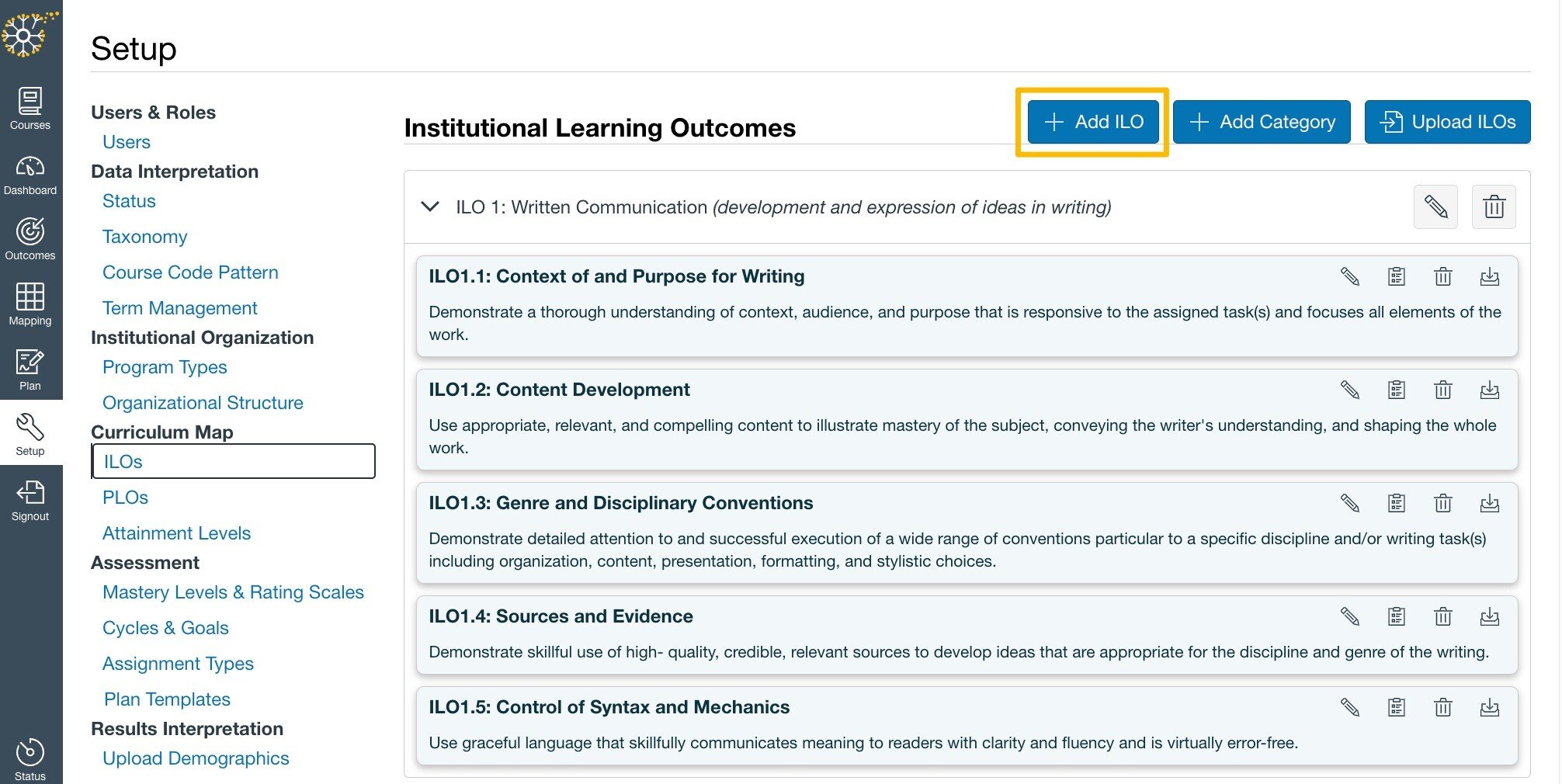The height and width of the screenshot is (784, 1562).
Task: Open the Upload Demographics link
Action: (196, 758)
